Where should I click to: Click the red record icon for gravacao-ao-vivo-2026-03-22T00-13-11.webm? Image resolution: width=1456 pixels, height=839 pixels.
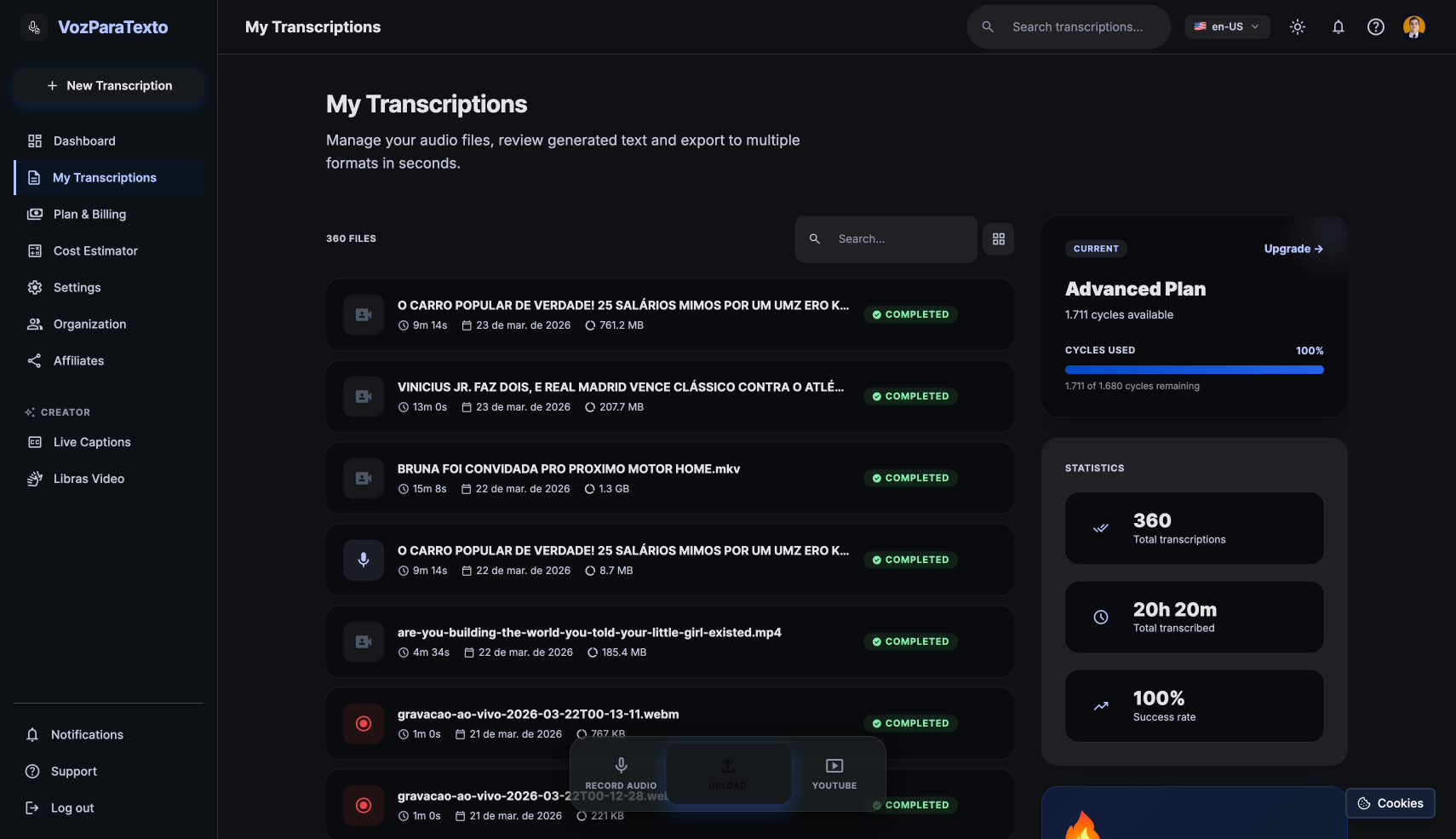pyautogui.click(x=364, y=723)
